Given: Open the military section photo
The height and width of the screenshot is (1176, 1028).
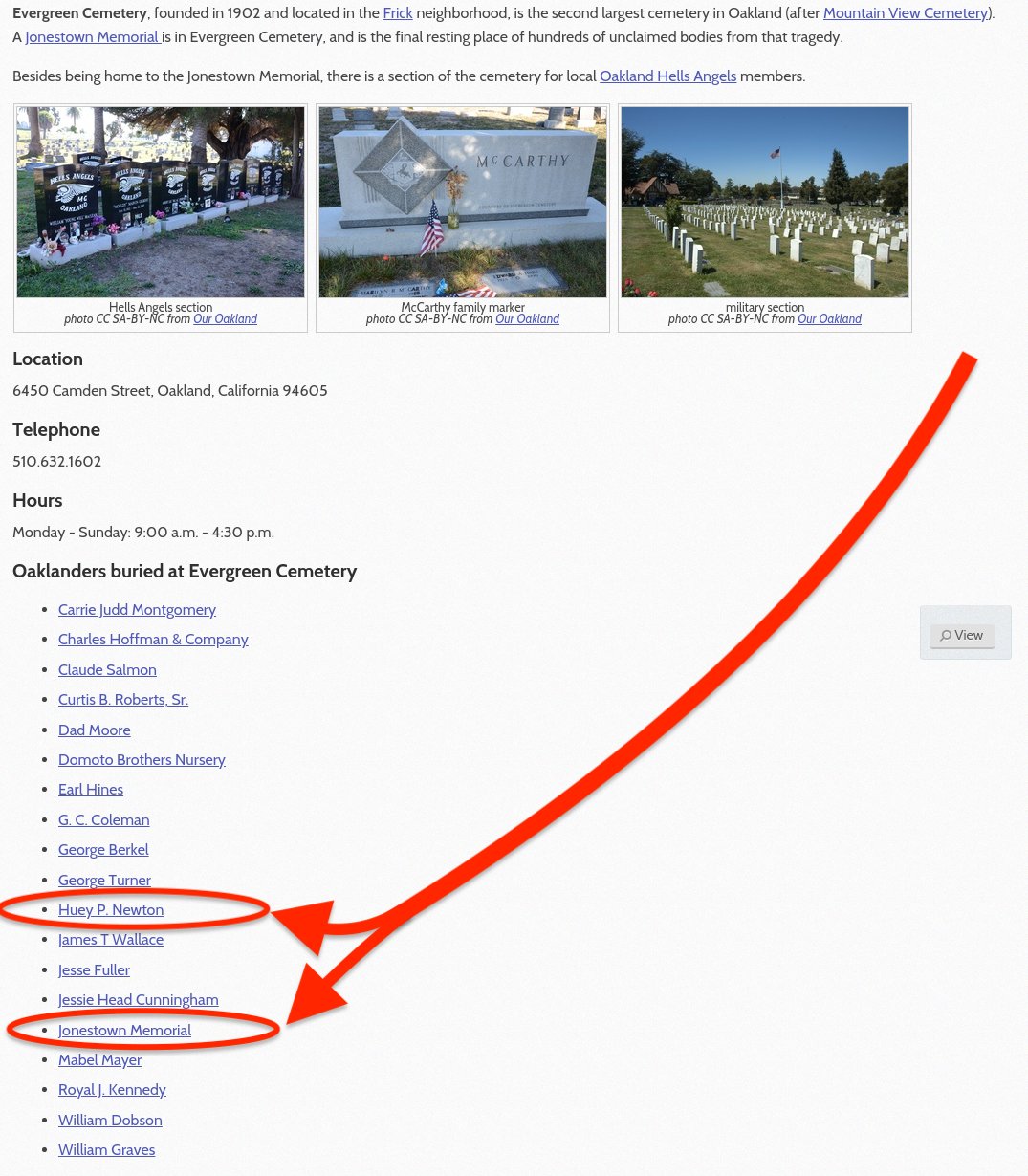Looking at the screenshot, I should pos(765,202).
